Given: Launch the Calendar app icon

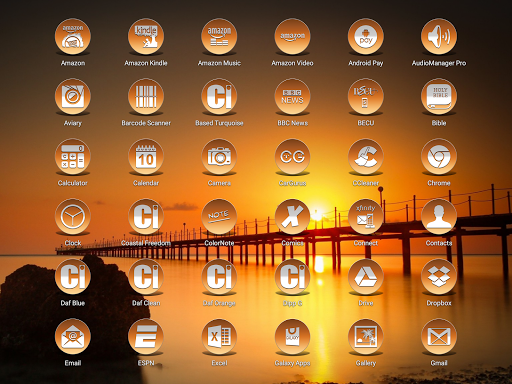Looking at the screenshot, I should 146,157.
